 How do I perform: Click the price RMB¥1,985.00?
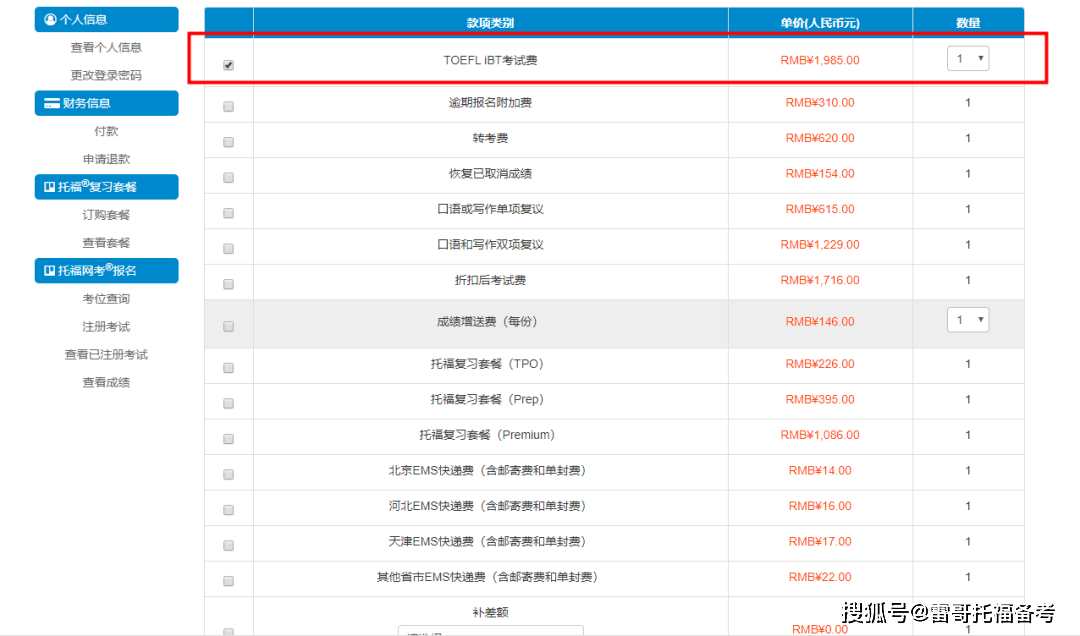(820, 60)
